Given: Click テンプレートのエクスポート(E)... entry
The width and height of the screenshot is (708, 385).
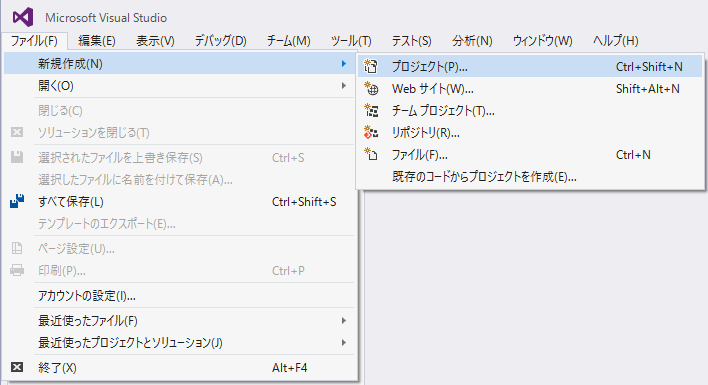Looking at the screenshot, I should click(x=179, y=223).
